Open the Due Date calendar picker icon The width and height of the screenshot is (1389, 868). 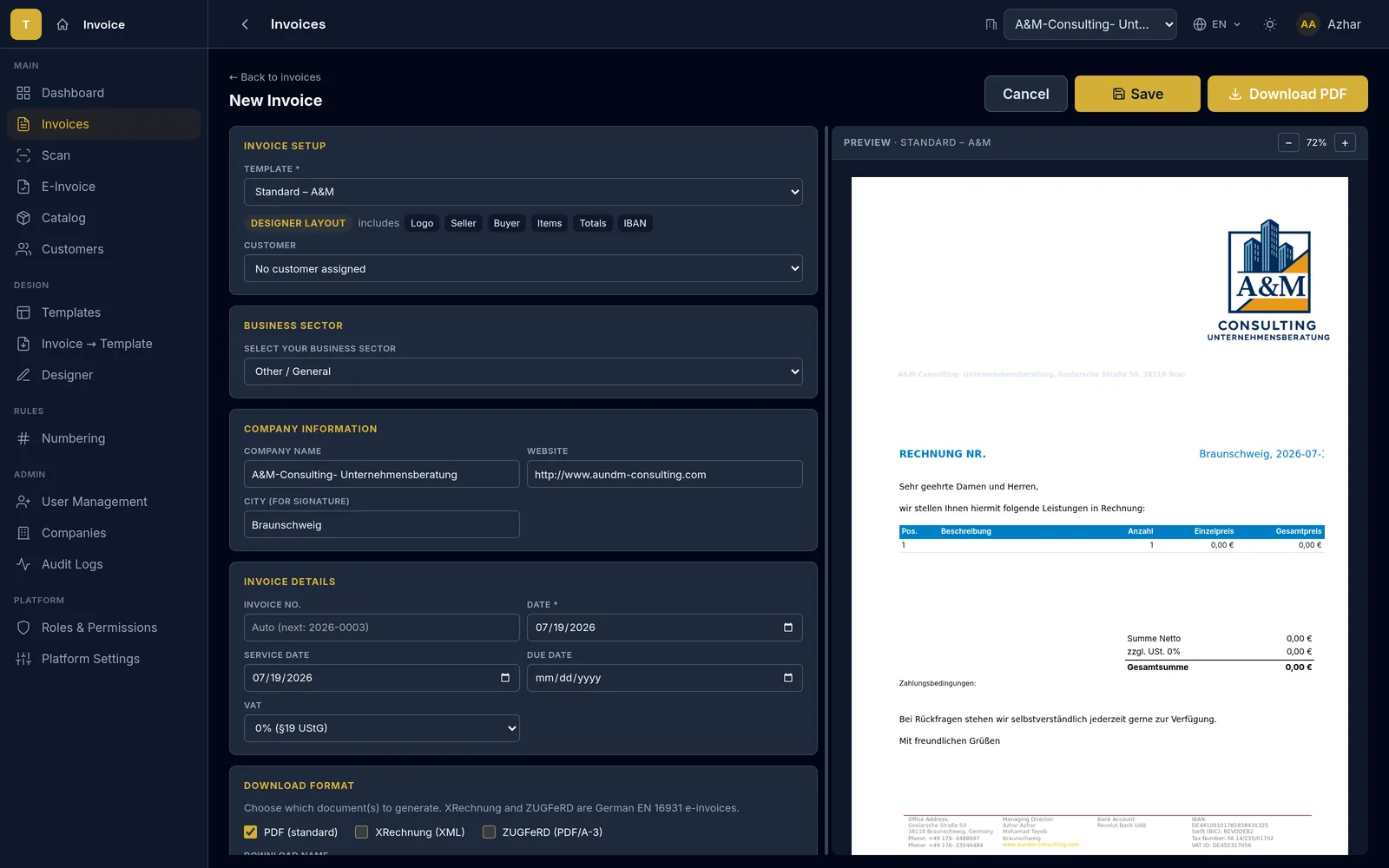pos(788,678)
